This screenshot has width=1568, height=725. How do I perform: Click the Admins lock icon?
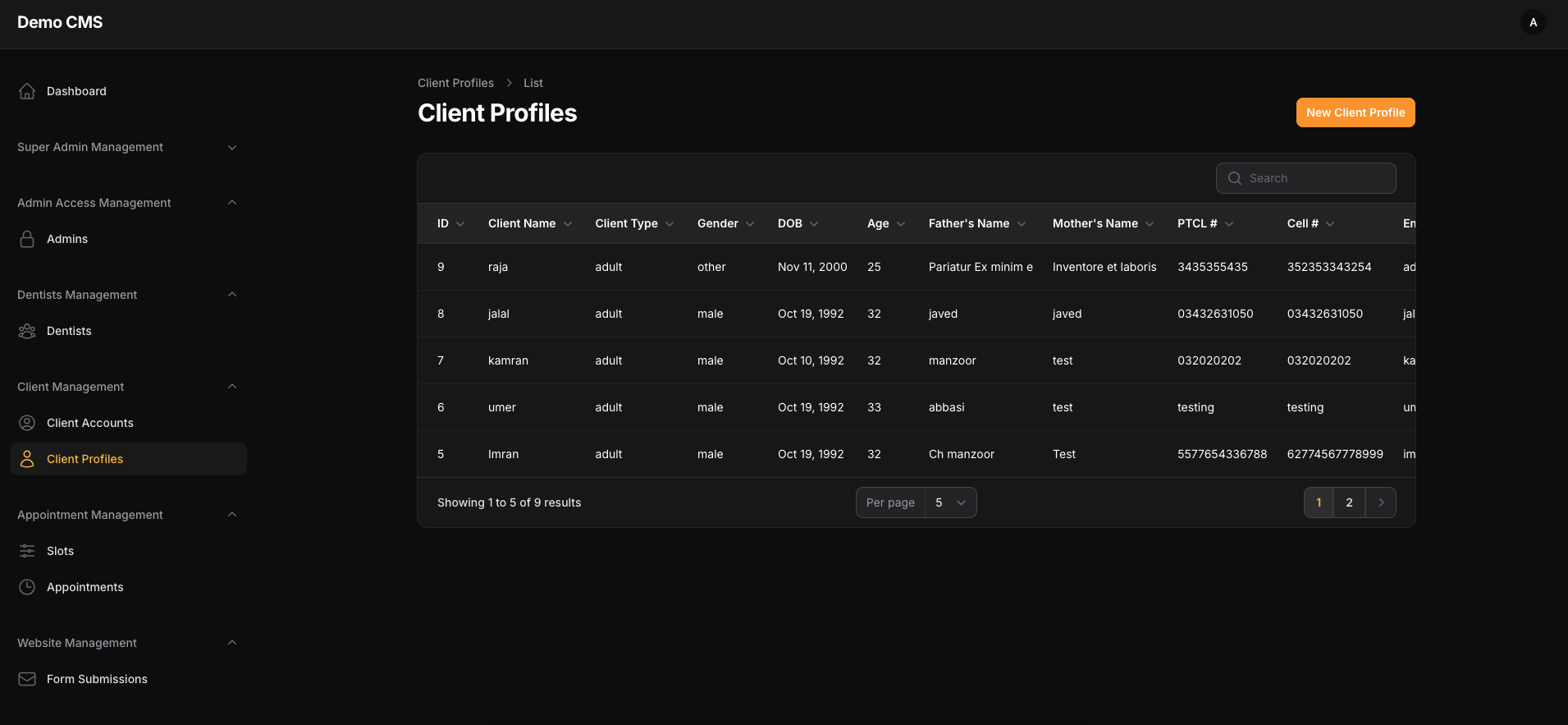27,239
